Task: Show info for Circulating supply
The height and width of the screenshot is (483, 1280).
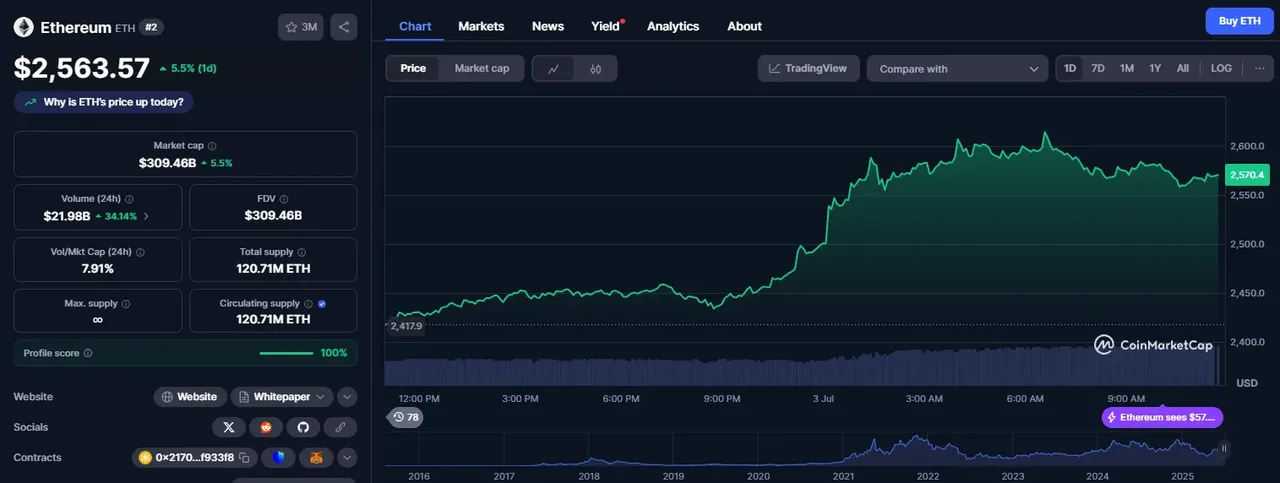Action: coord(308,303)
